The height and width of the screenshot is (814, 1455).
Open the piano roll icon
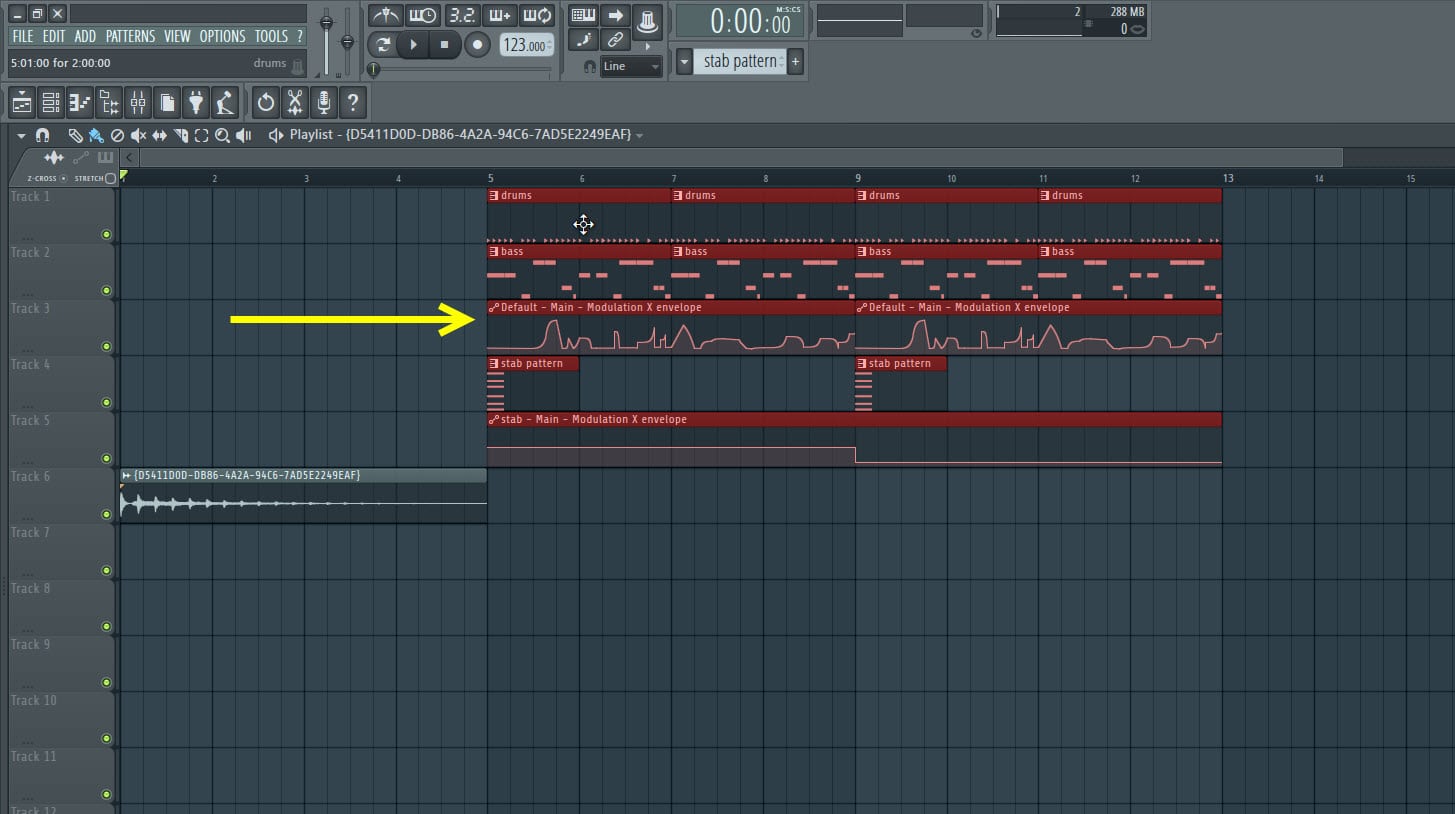(x=79, y=102)
